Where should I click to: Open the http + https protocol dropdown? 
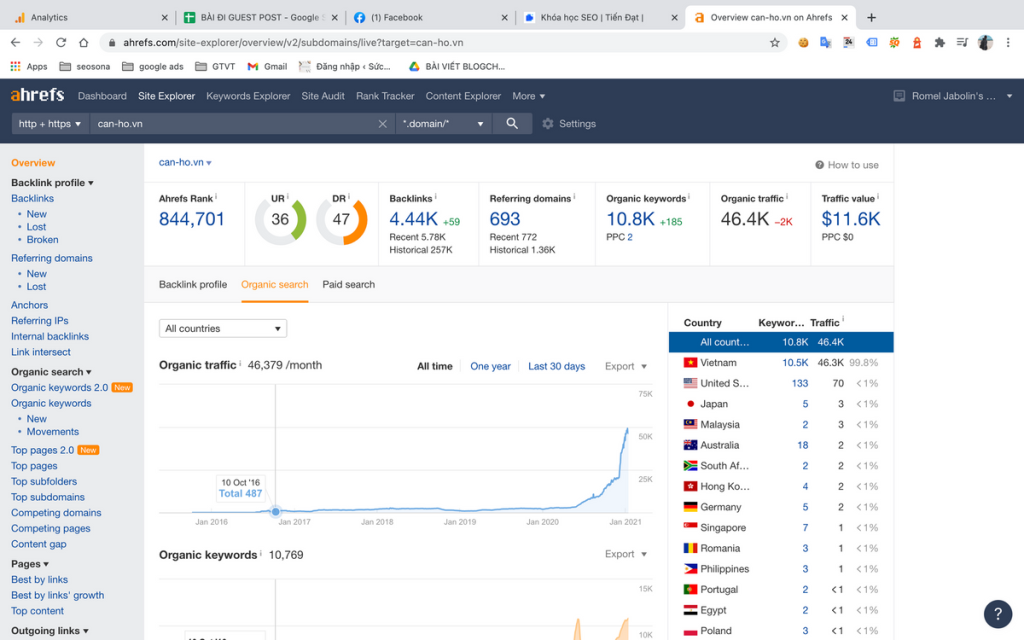50,123
